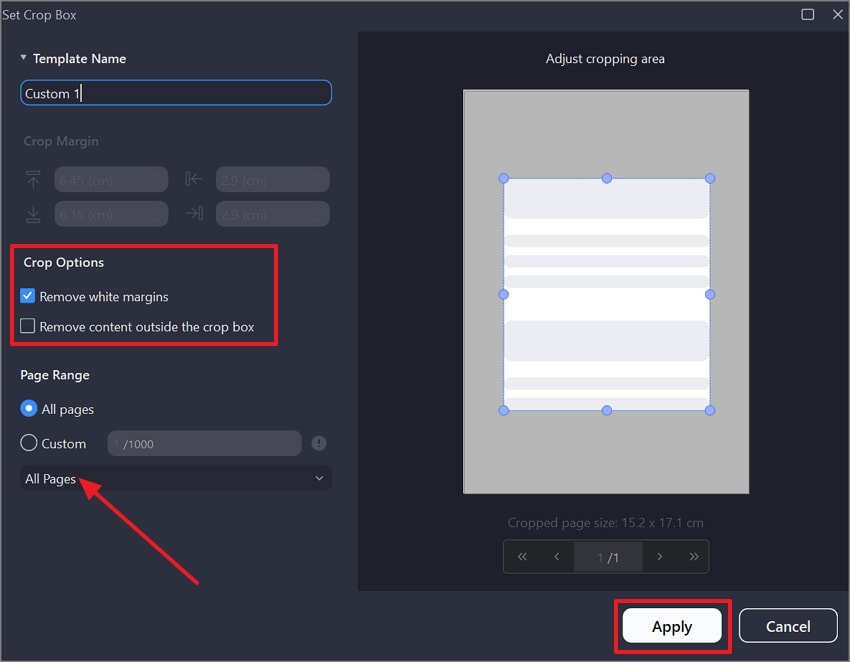This screenshot has height=662, width=850.
Task: Click the Cancel button
Action: [788, 625]
